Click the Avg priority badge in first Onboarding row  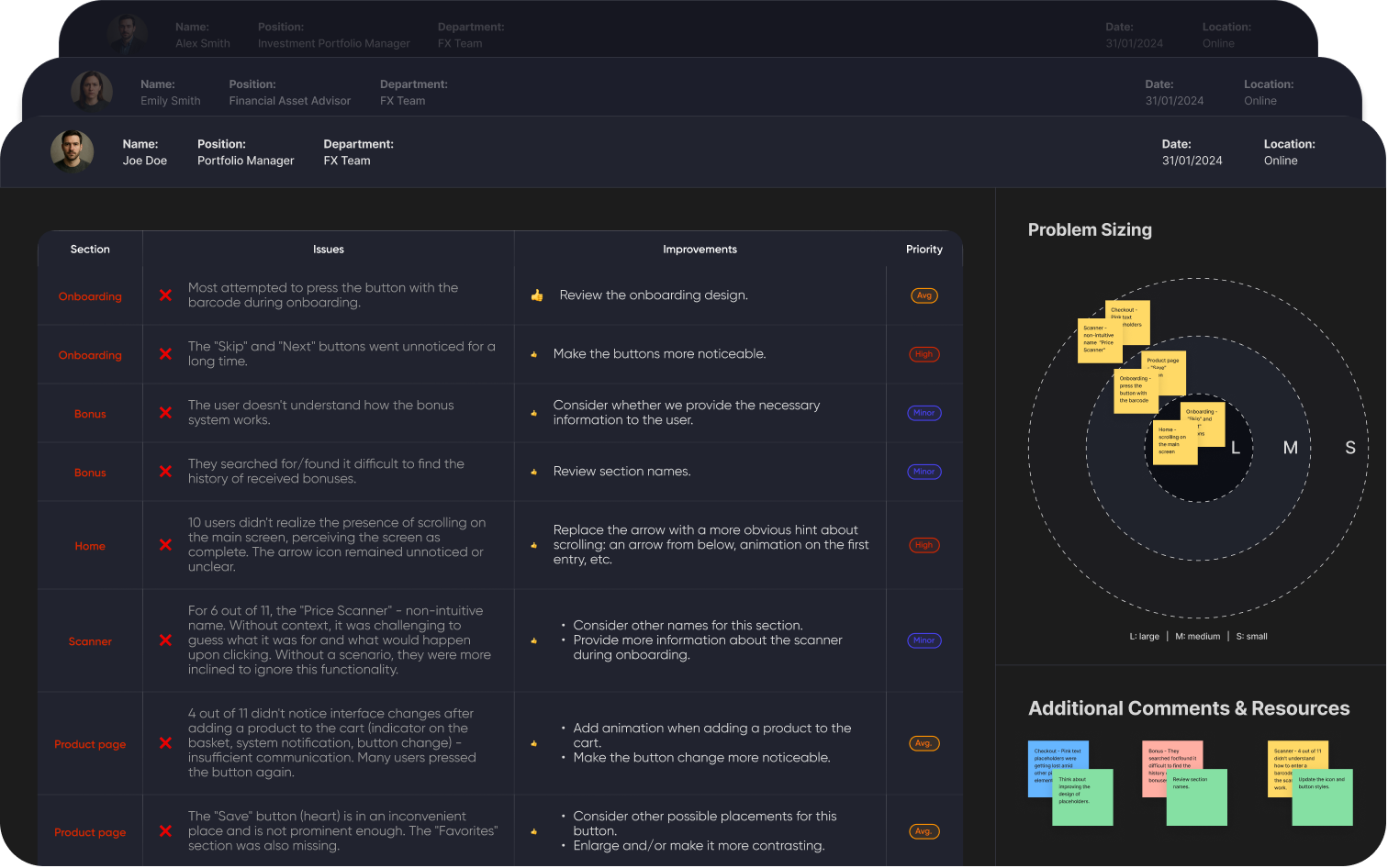[923, 295]
